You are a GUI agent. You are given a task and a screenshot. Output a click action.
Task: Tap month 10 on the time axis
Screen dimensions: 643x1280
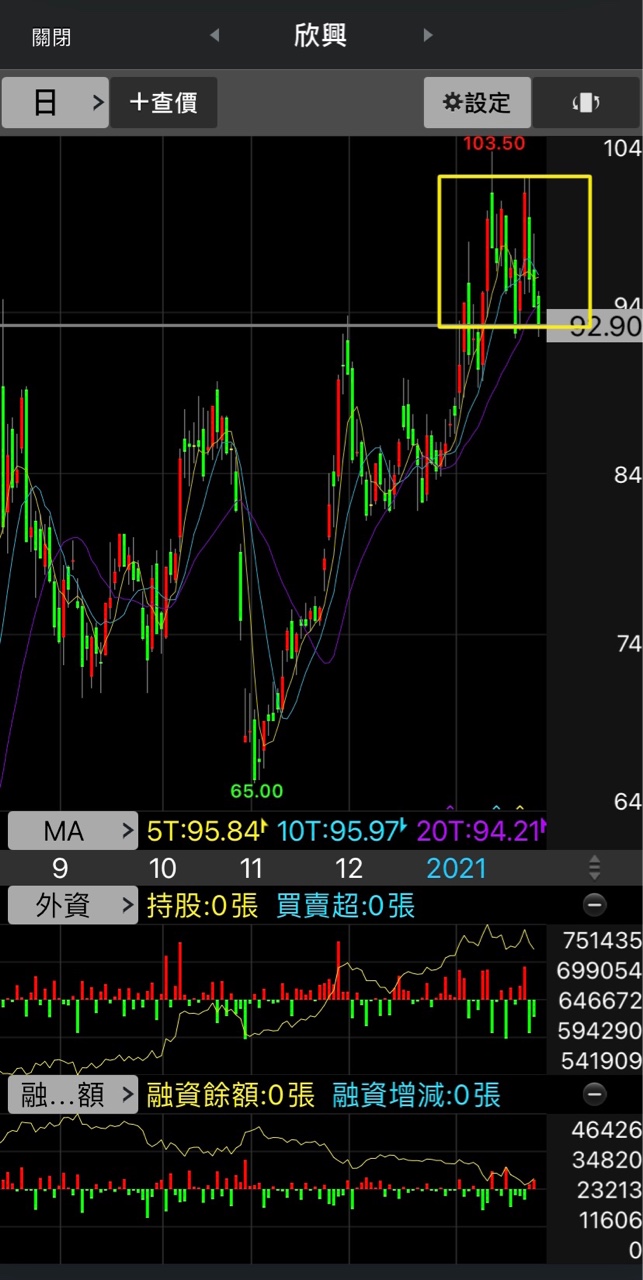pyautogui.click(x=162, y=868)
